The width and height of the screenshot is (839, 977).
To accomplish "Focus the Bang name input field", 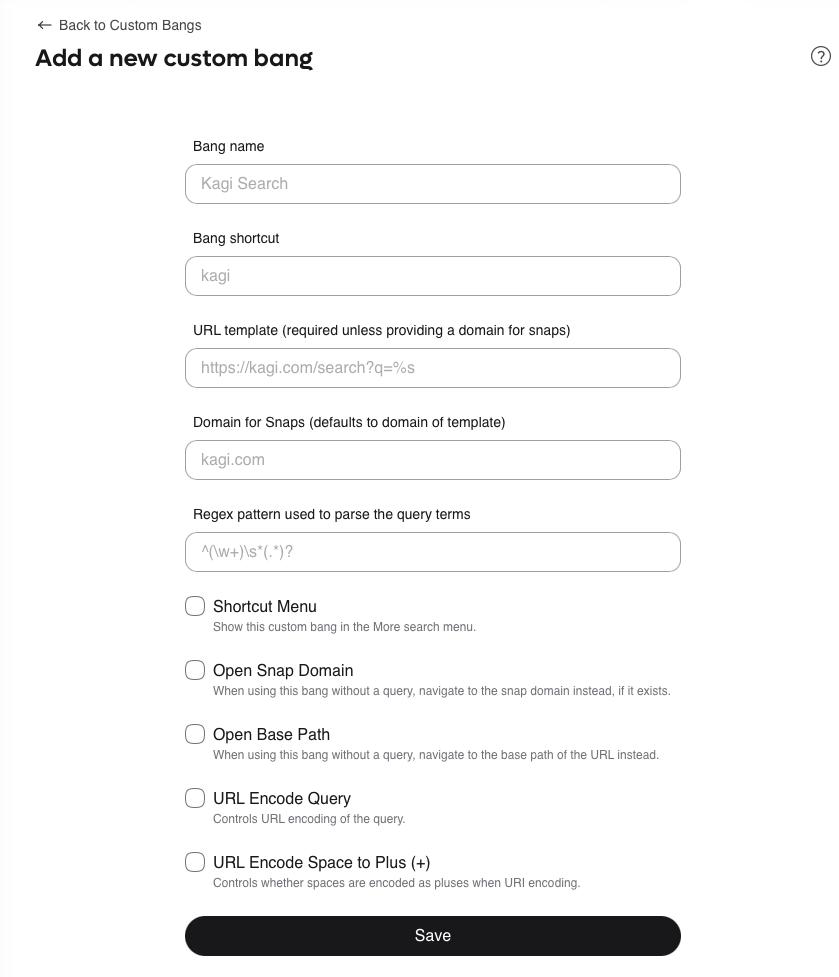I will (432, 184).
